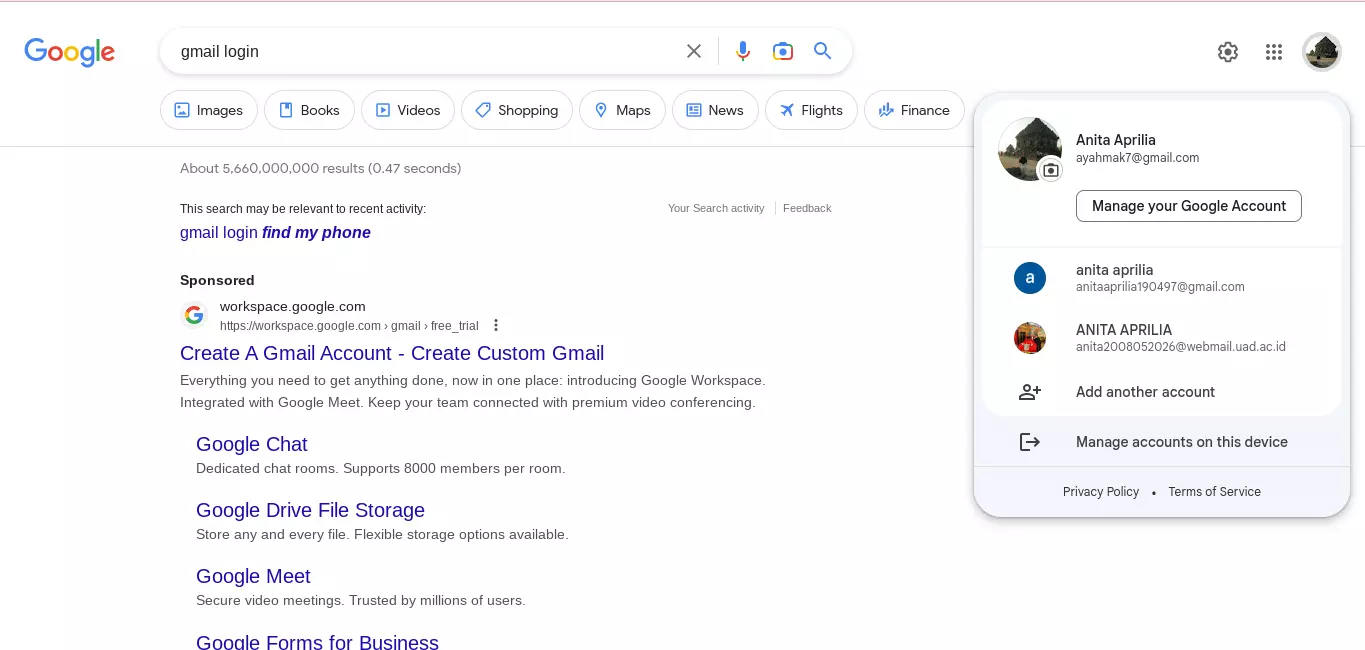Screen dimensions: 1365x650
Task: Open 'Create A Gmail Account - Create Custom Gmail'
Action: click(392, 353)
